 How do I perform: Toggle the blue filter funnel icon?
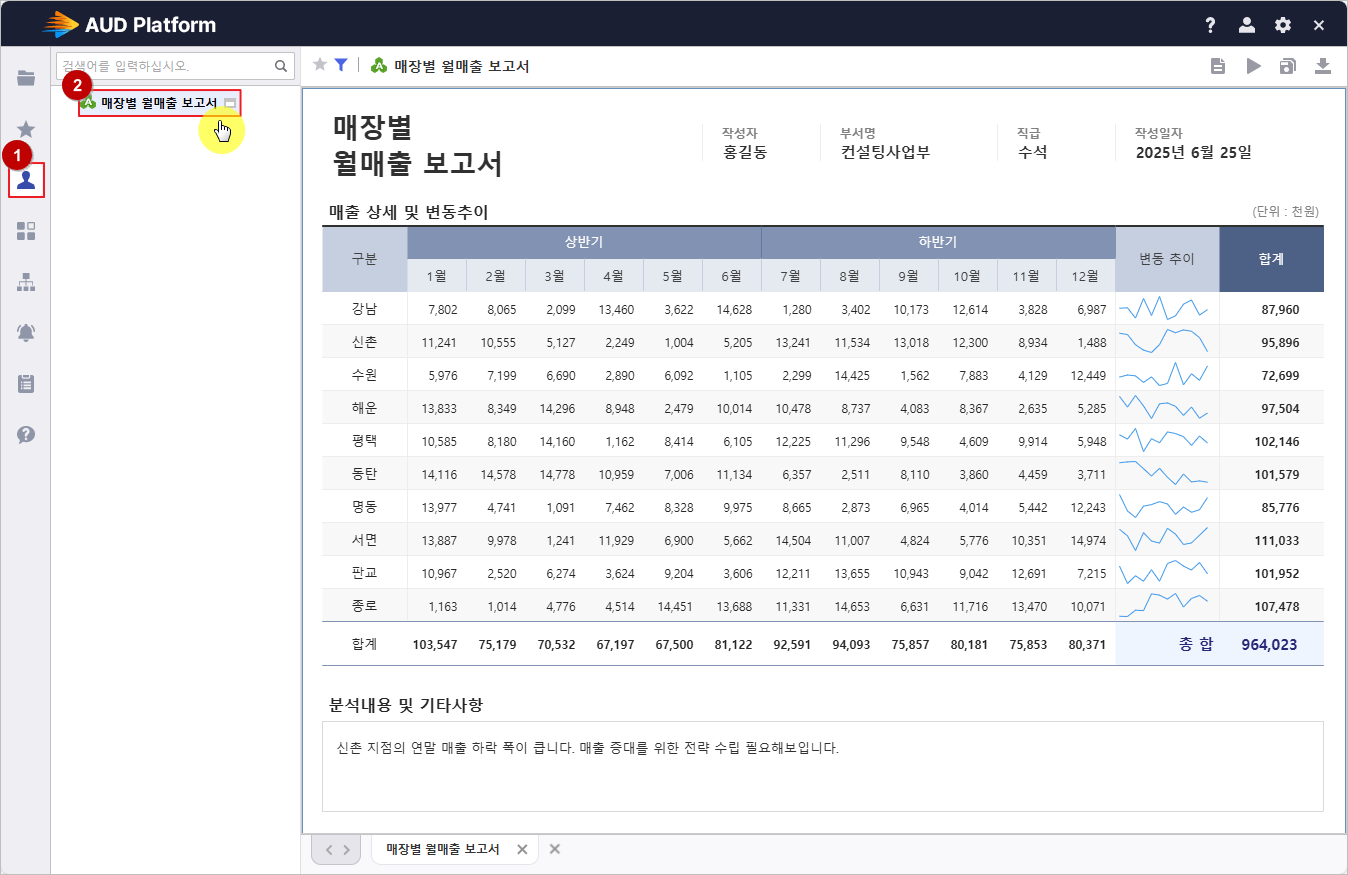tap(341, 65)
